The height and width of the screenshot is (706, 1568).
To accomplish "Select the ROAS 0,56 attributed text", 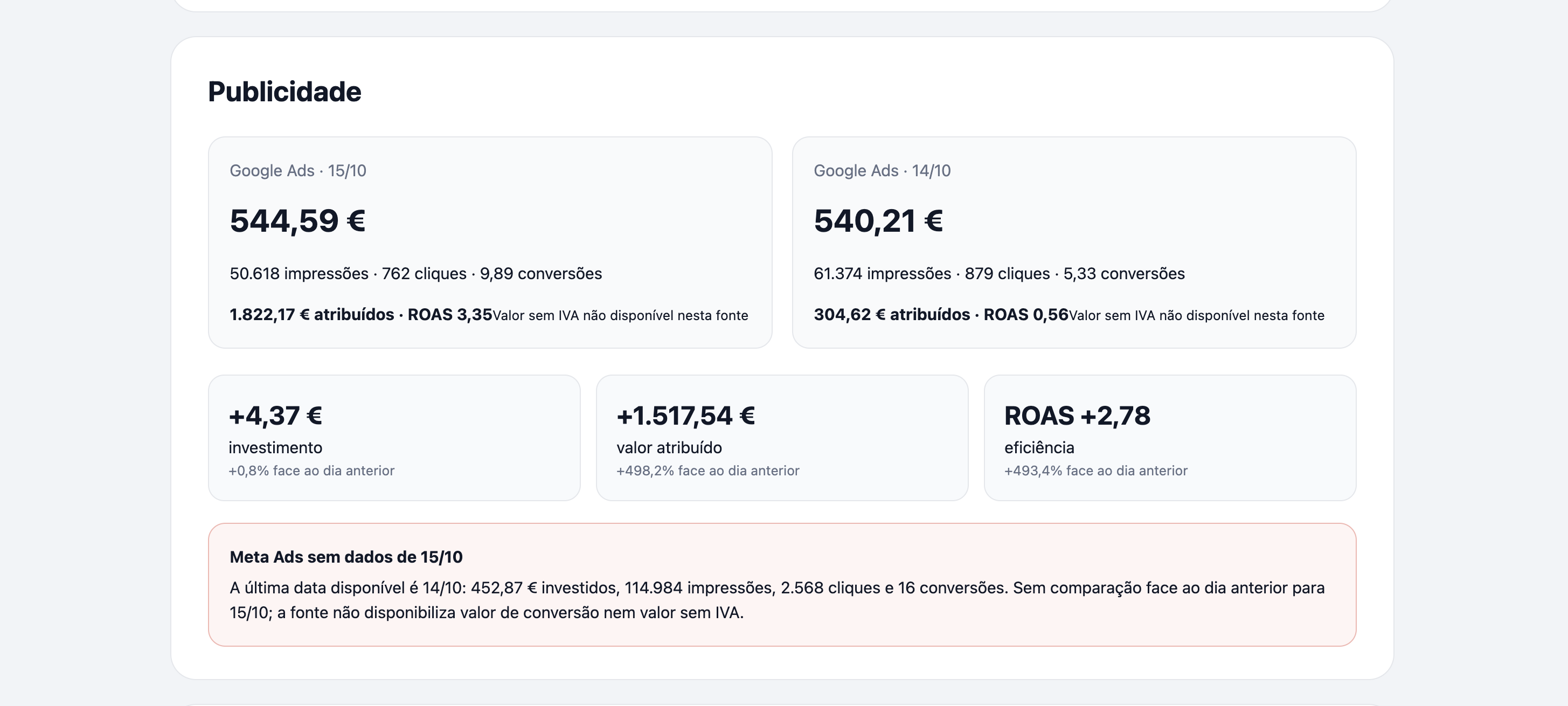I will pos(941,315).
